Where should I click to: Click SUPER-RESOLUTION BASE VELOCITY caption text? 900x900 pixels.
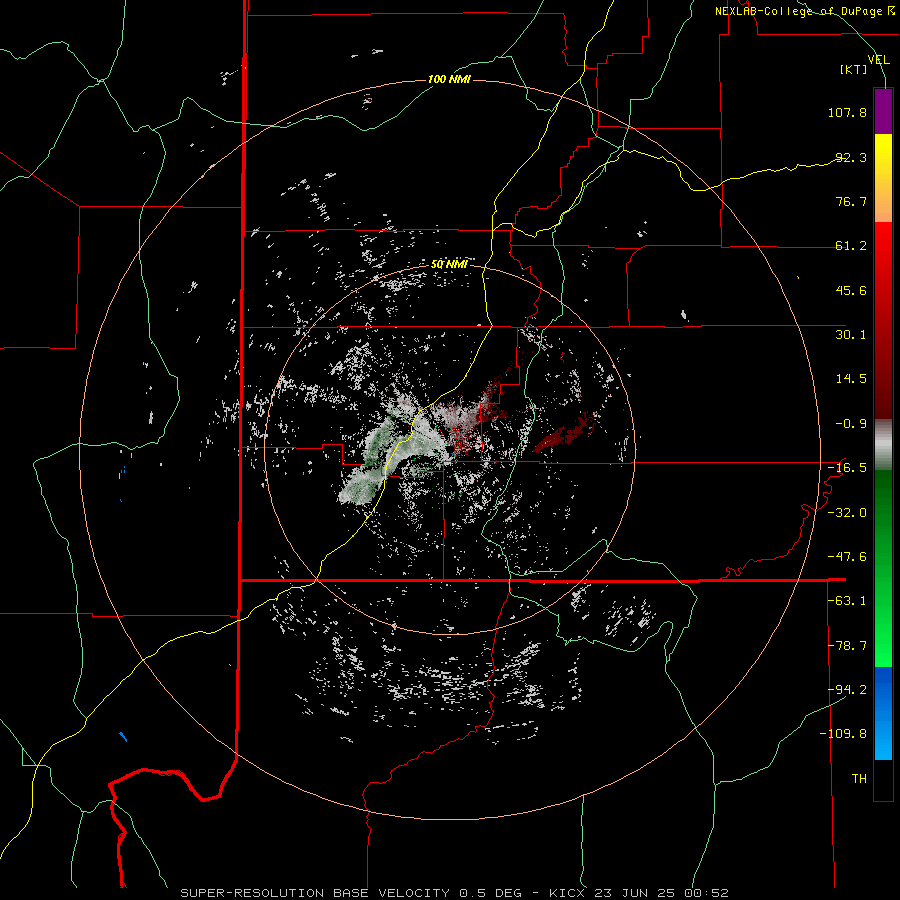click(x=315, y=893)
